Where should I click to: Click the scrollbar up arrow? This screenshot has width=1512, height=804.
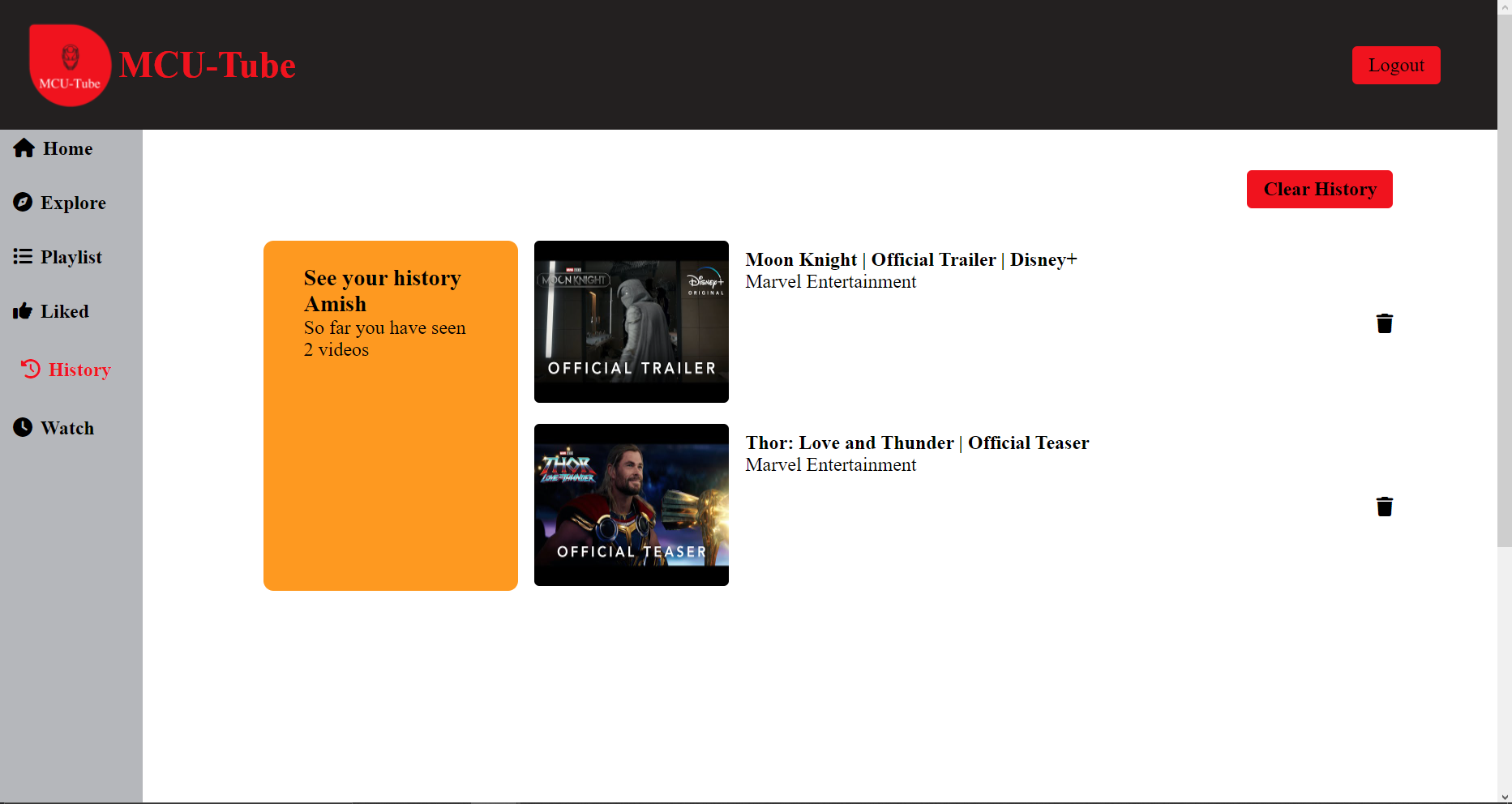(x=1506, y=6)
